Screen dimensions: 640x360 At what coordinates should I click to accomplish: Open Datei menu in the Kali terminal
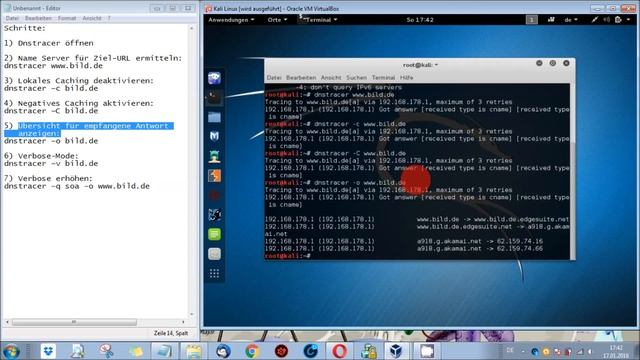[274, 78]
